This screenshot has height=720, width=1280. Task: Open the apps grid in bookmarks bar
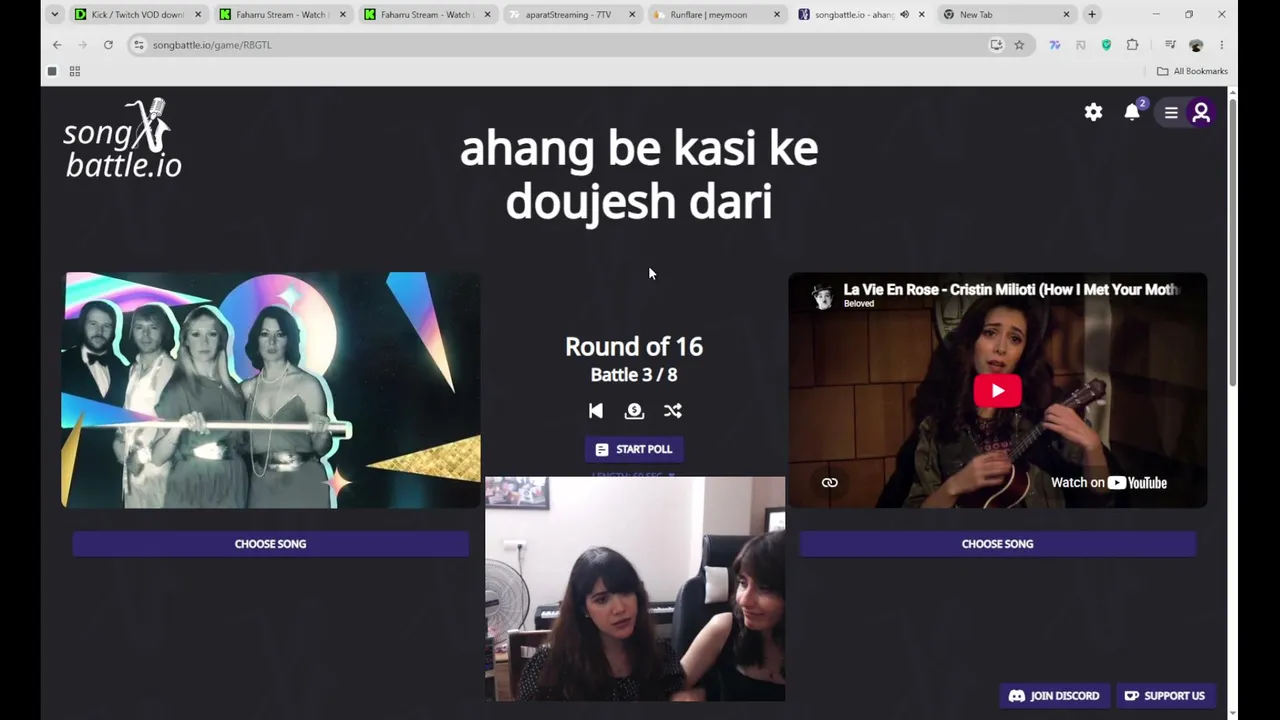[74, 71]
